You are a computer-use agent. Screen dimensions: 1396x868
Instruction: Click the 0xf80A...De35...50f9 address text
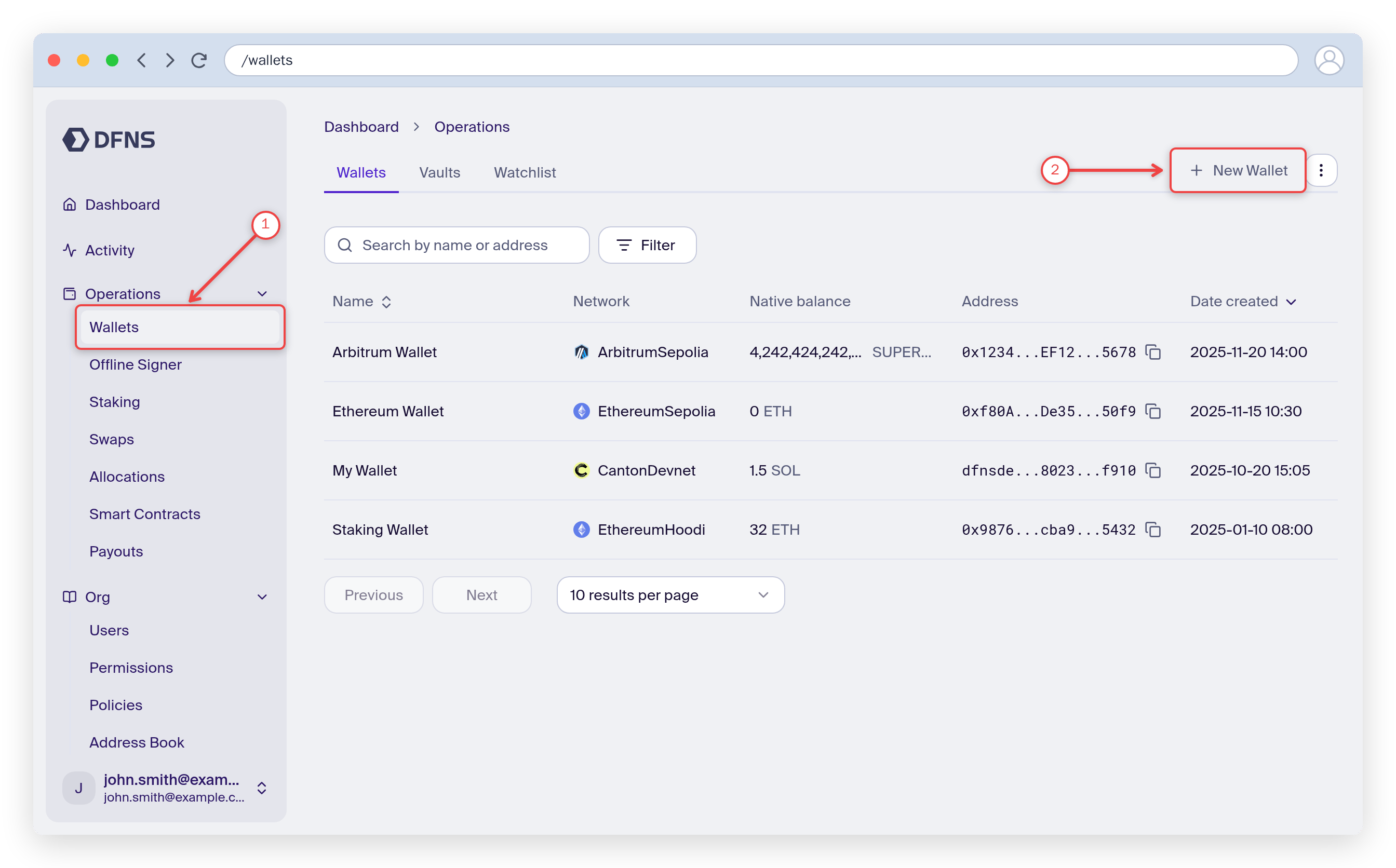point(1049,411)
